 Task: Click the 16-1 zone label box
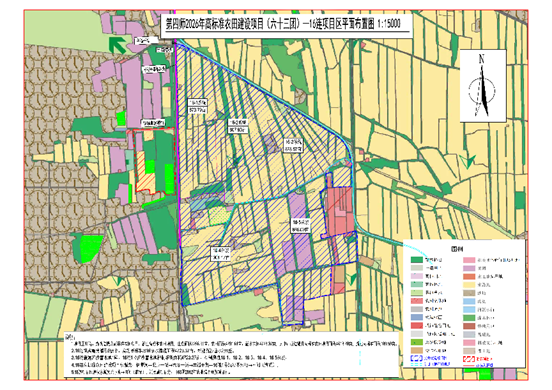tap(197, 106)
